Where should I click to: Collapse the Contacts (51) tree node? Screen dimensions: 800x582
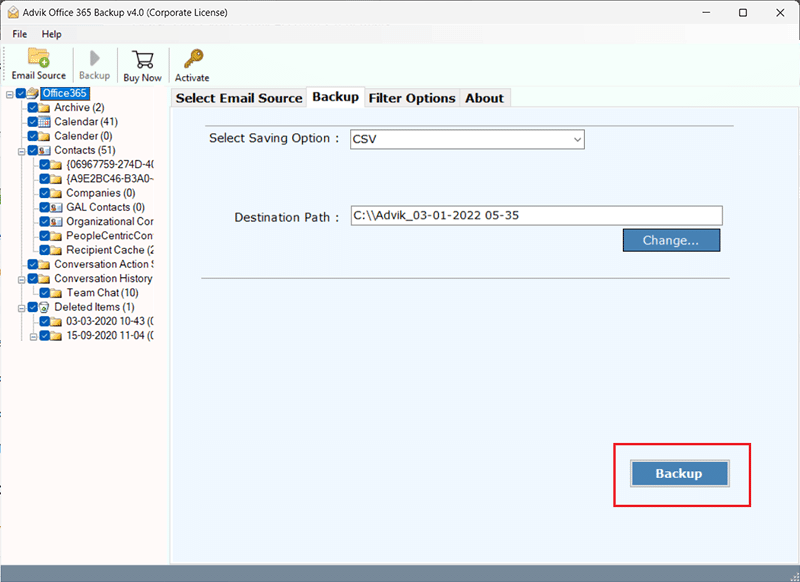point(21,151)
